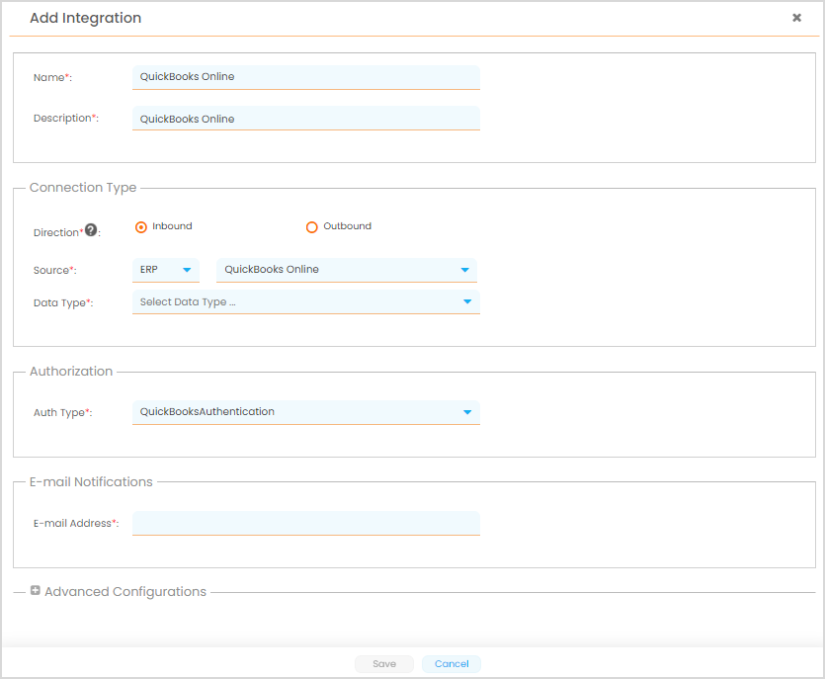The width and height of the screenshot is (825, 679).
Task: Focus the Name text field
Action: coord(305,77)
